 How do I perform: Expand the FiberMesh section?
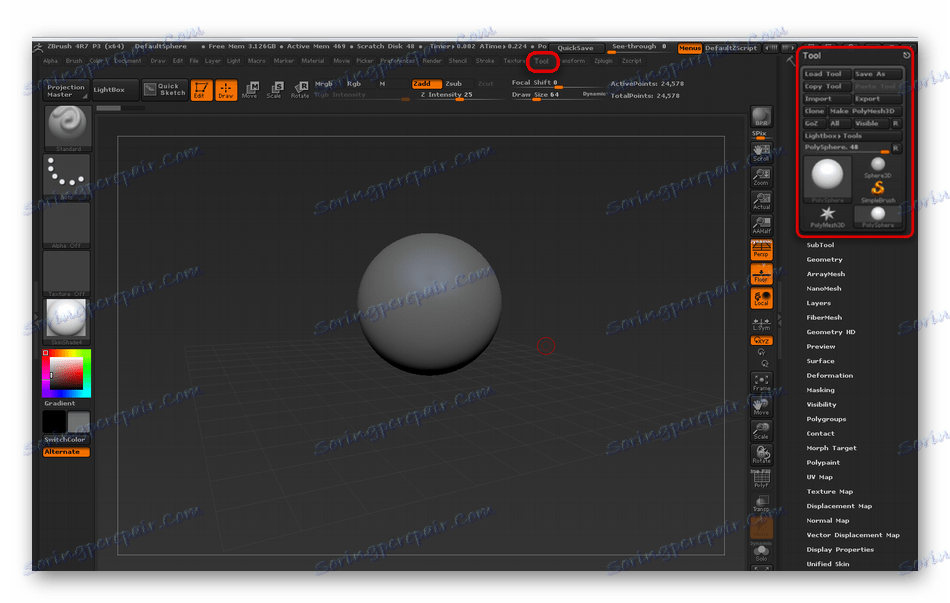click(x=824, y=318)
